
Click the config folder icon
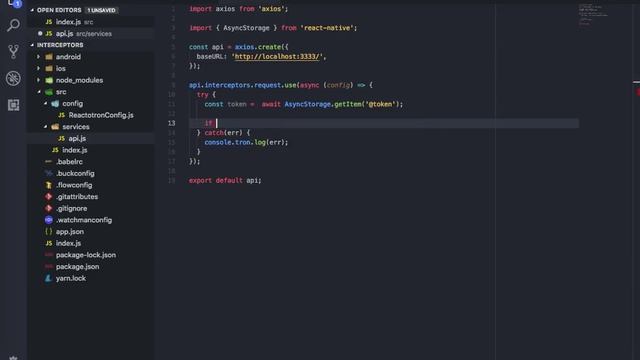tap(55, 103)
